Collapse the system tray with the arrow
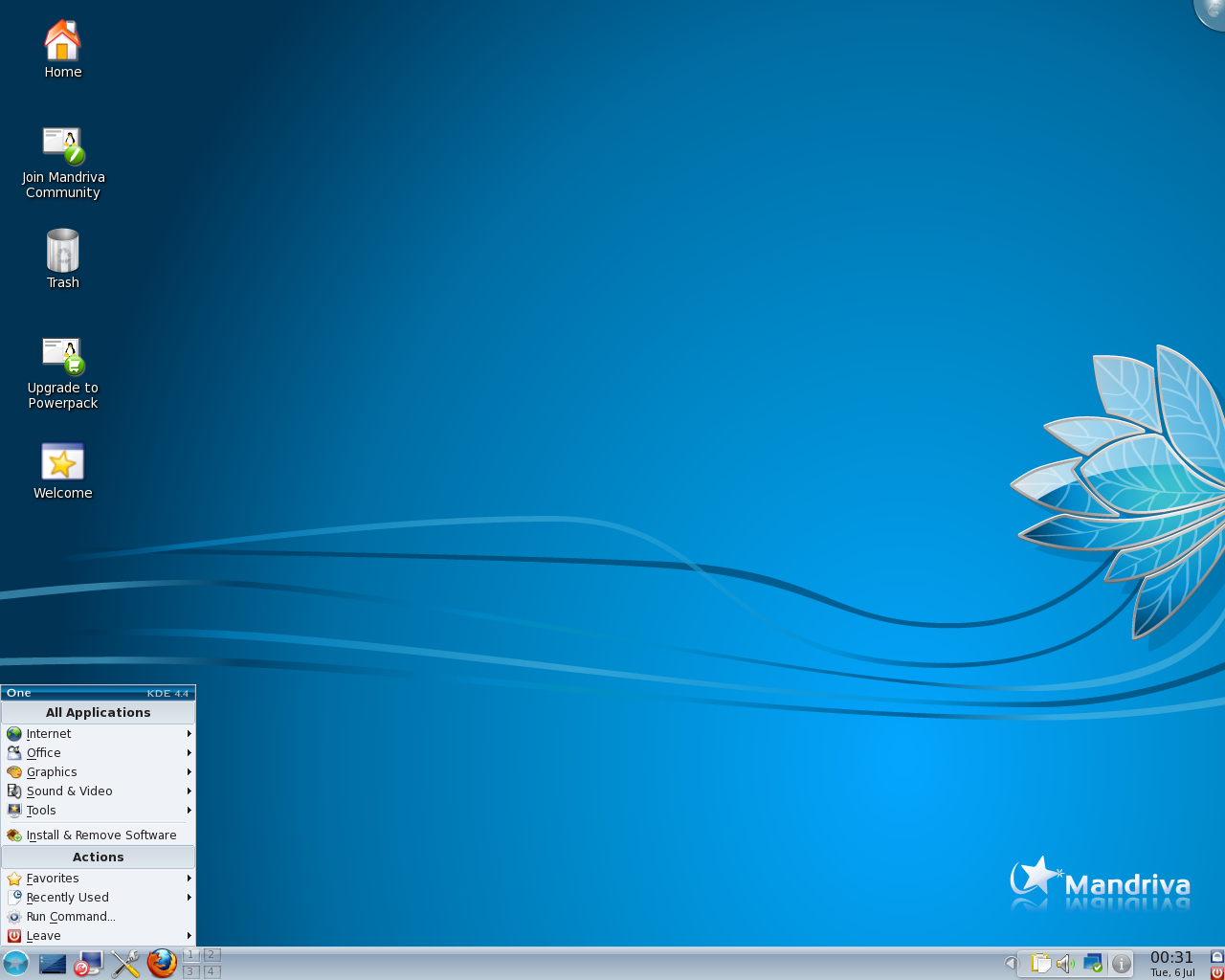1225x980 pixels. (1011, 963)
